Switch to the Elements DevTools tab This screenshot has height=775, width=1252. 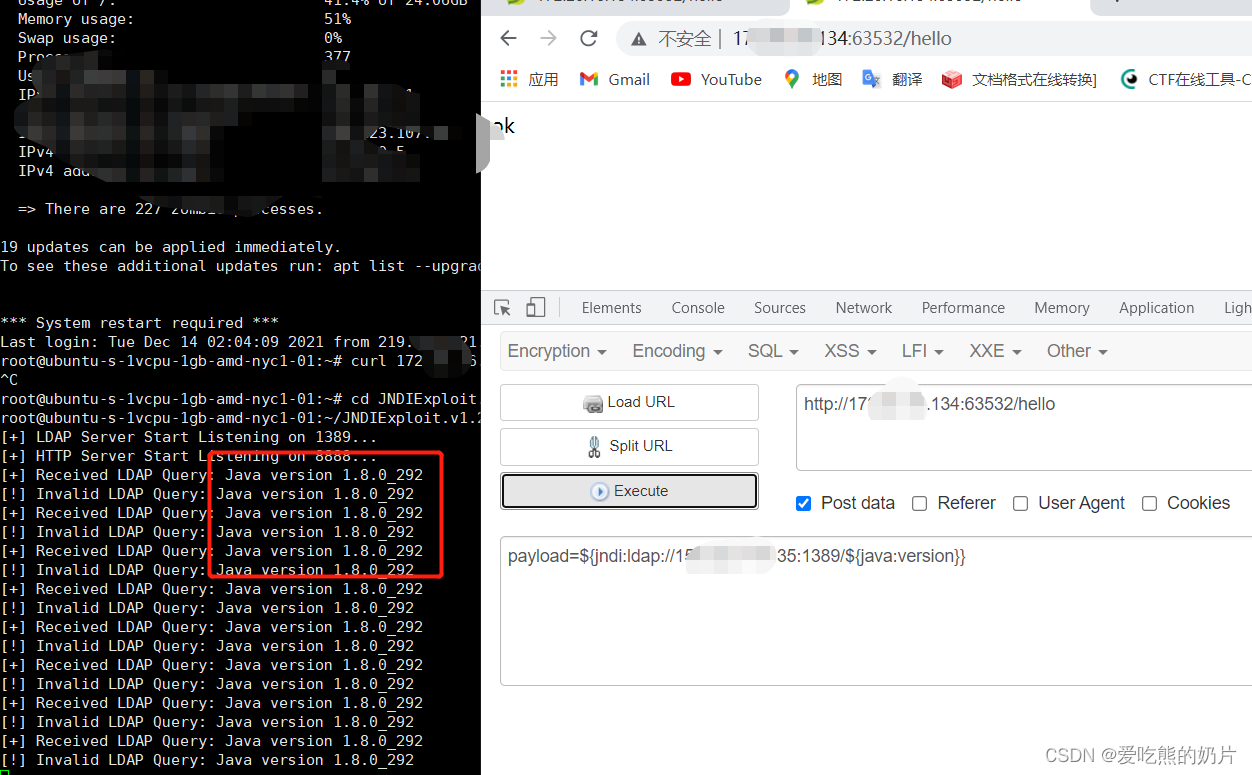[x=611, y=308]
